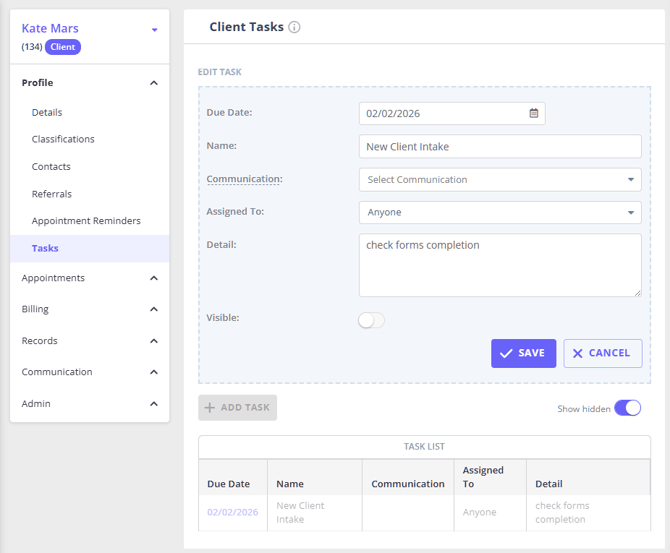Expand the Appointments section
Viewport: 670px width, 553px height.
pos(153,278)
